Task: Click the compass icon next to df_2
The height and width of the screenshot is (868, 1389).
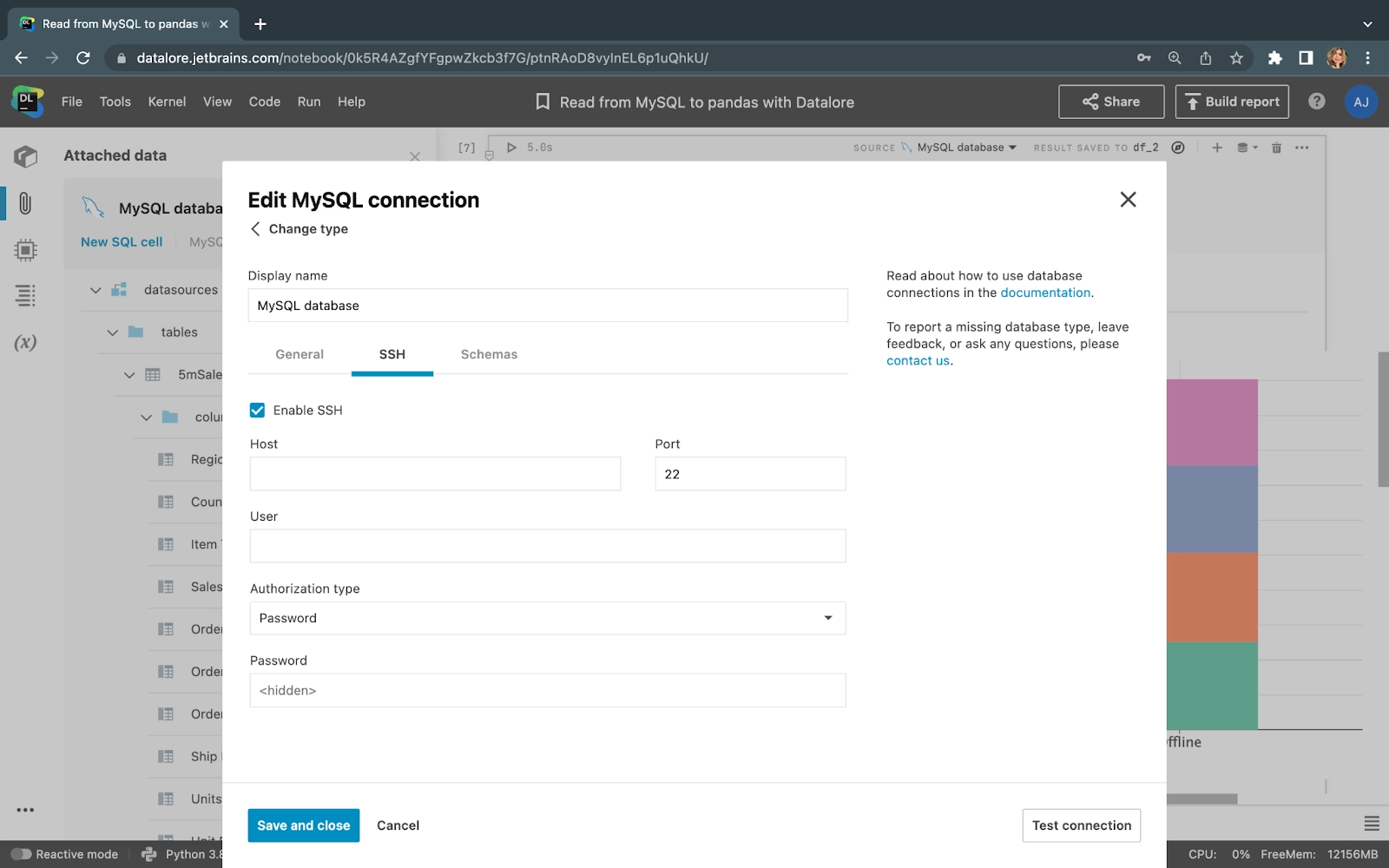Action: 1178,148
